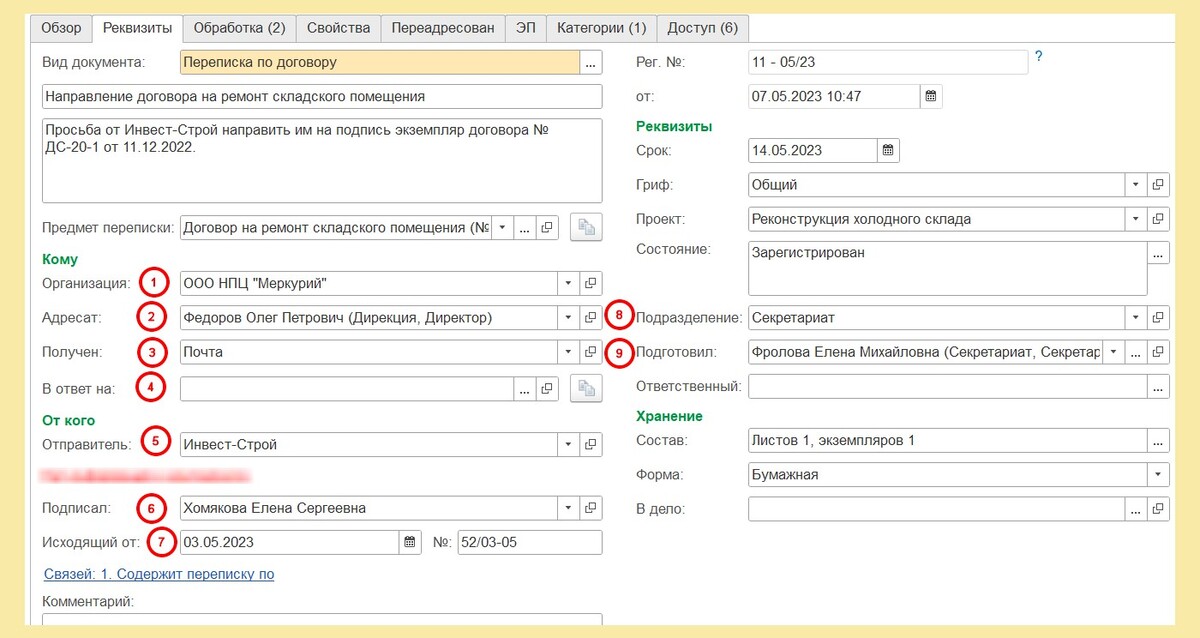Click the Комментарий text field
Image resolution: width=1200 pixels, height=638 pixels.
point(321,620)
